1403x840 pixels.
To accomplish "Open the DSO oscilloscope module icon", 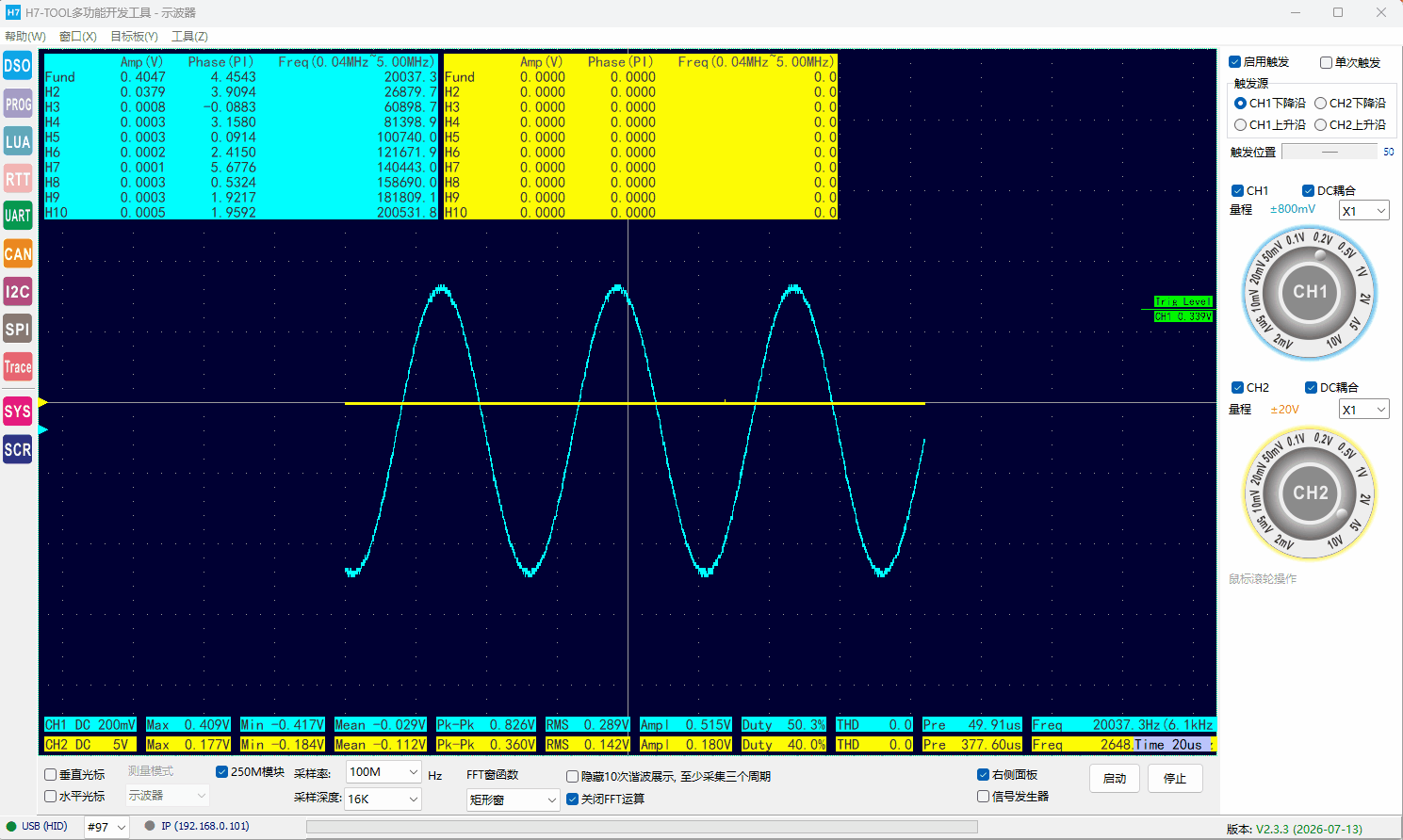I will coord(18,66).
